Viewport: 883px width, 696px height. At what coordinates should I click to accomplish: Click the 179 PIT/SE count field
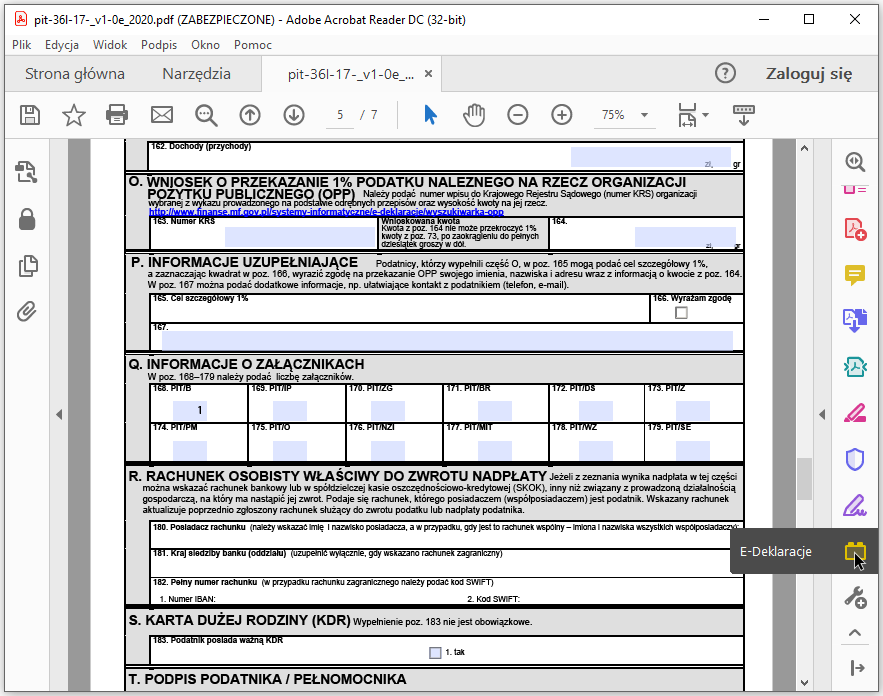pos(693,450)
